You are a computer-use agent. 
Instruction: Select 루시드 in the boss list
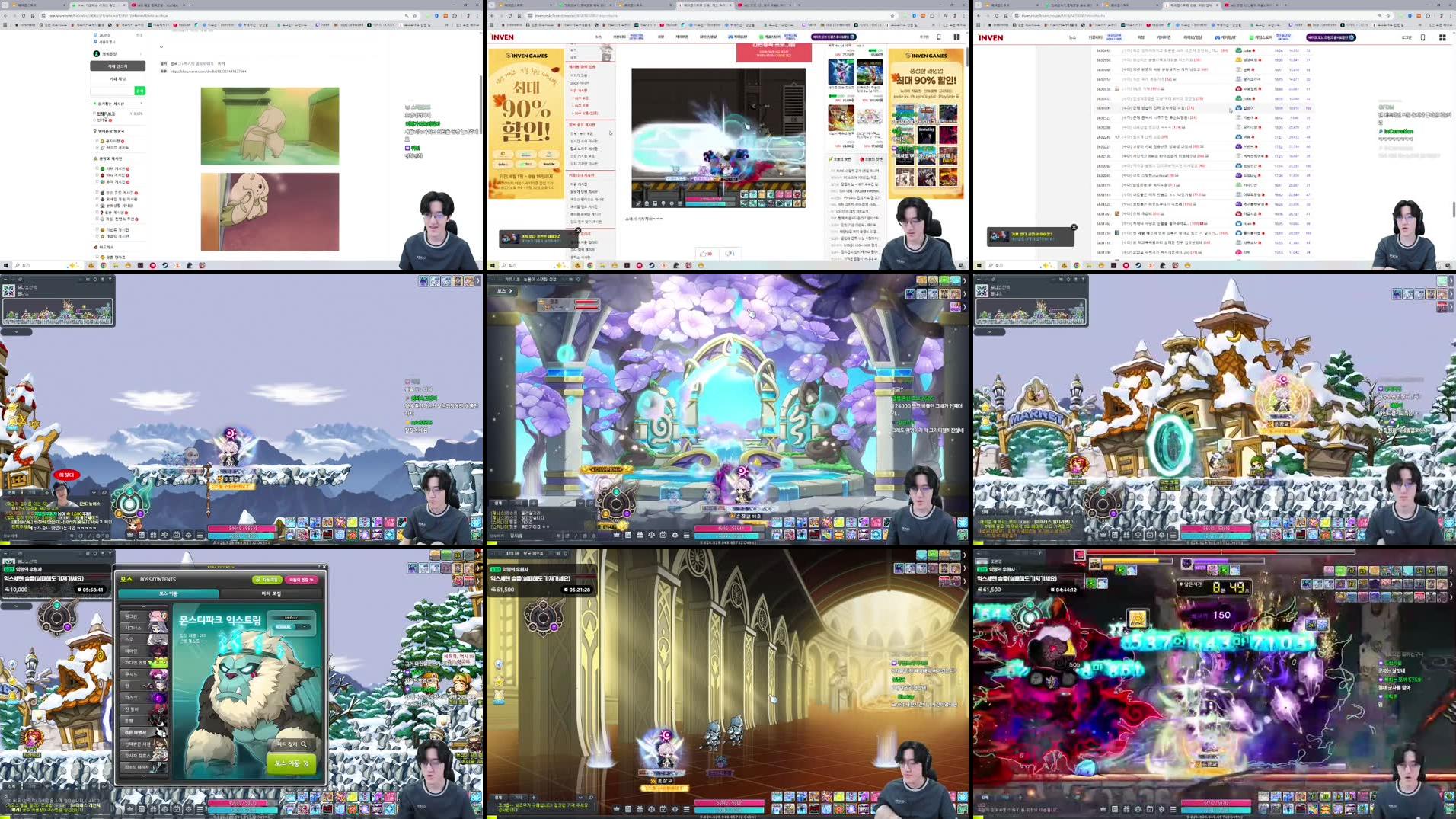pos(142,674)
